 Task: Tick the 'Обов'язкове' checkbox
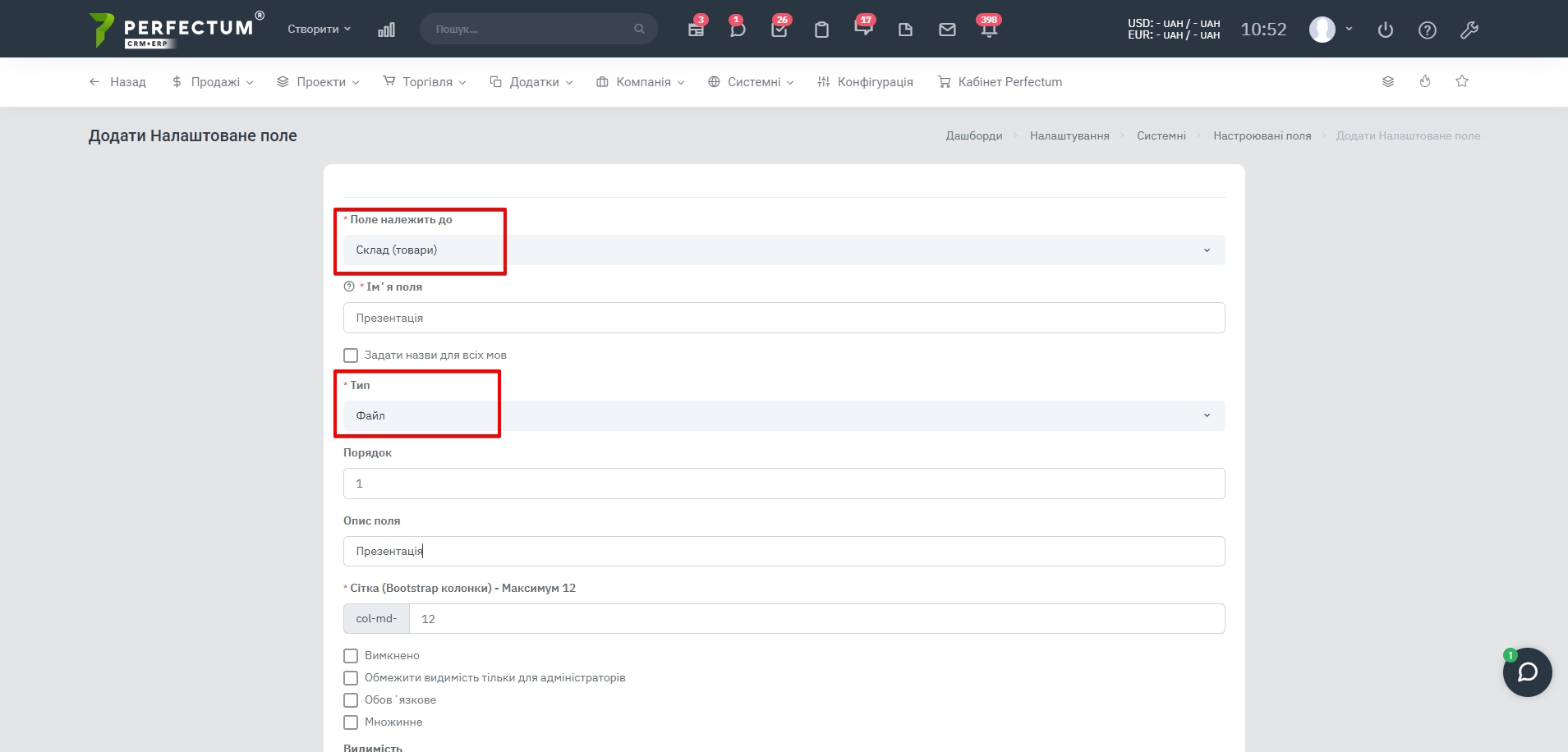[x=351, y=700]
